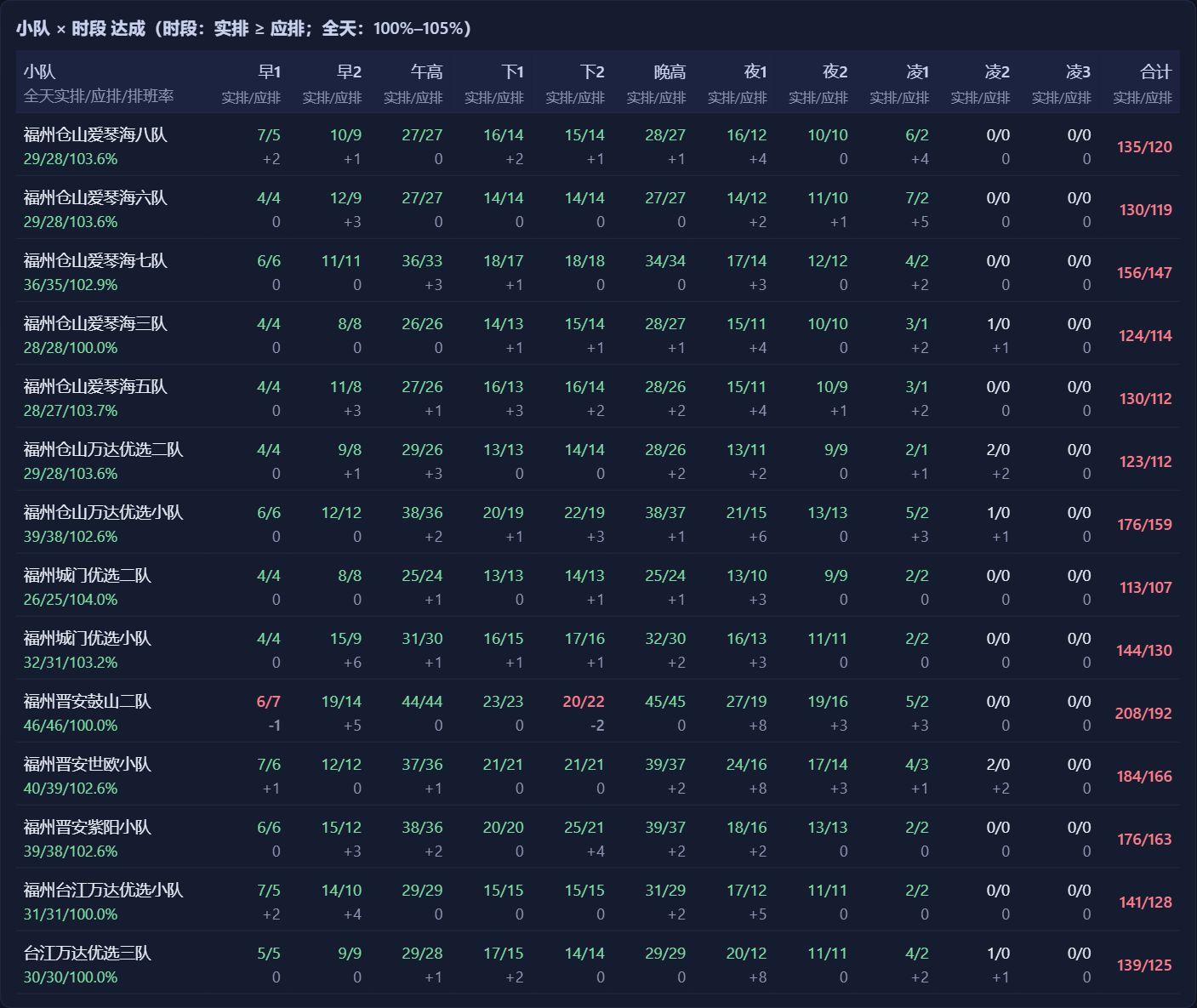Select team name 福州仓山爱琴海六队
1197x1008 pixels.
click(95, 197)
